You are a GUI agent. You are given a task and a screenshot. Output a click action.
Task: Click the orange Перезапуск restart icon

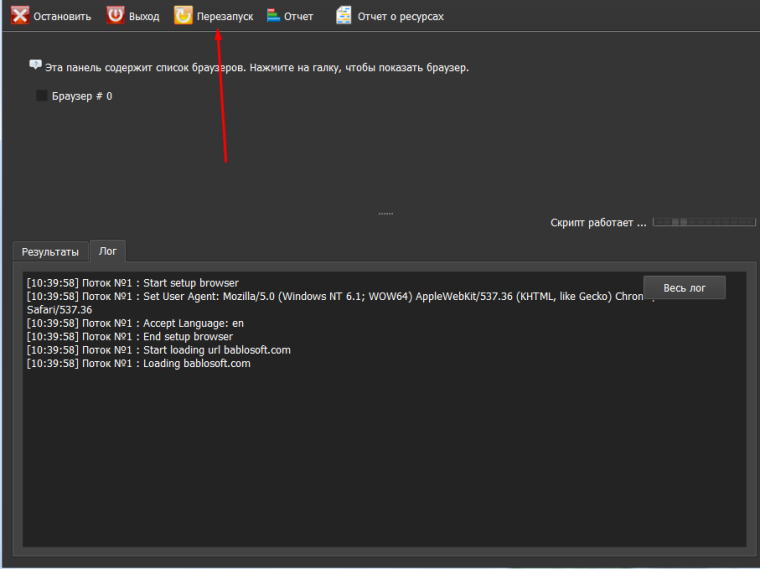point(183,15)
